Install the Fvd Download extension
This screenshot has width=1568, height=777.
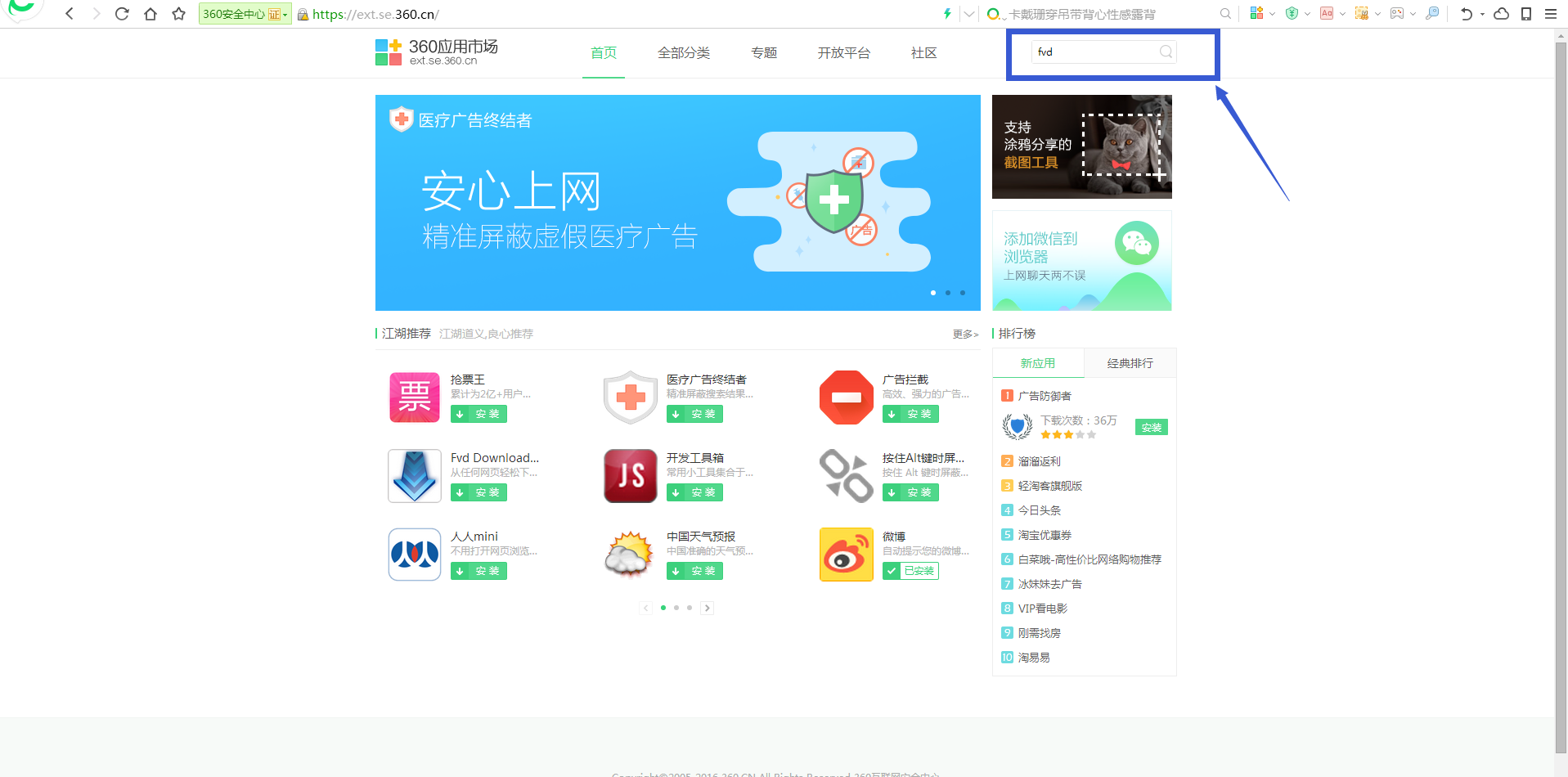point(478,492)
